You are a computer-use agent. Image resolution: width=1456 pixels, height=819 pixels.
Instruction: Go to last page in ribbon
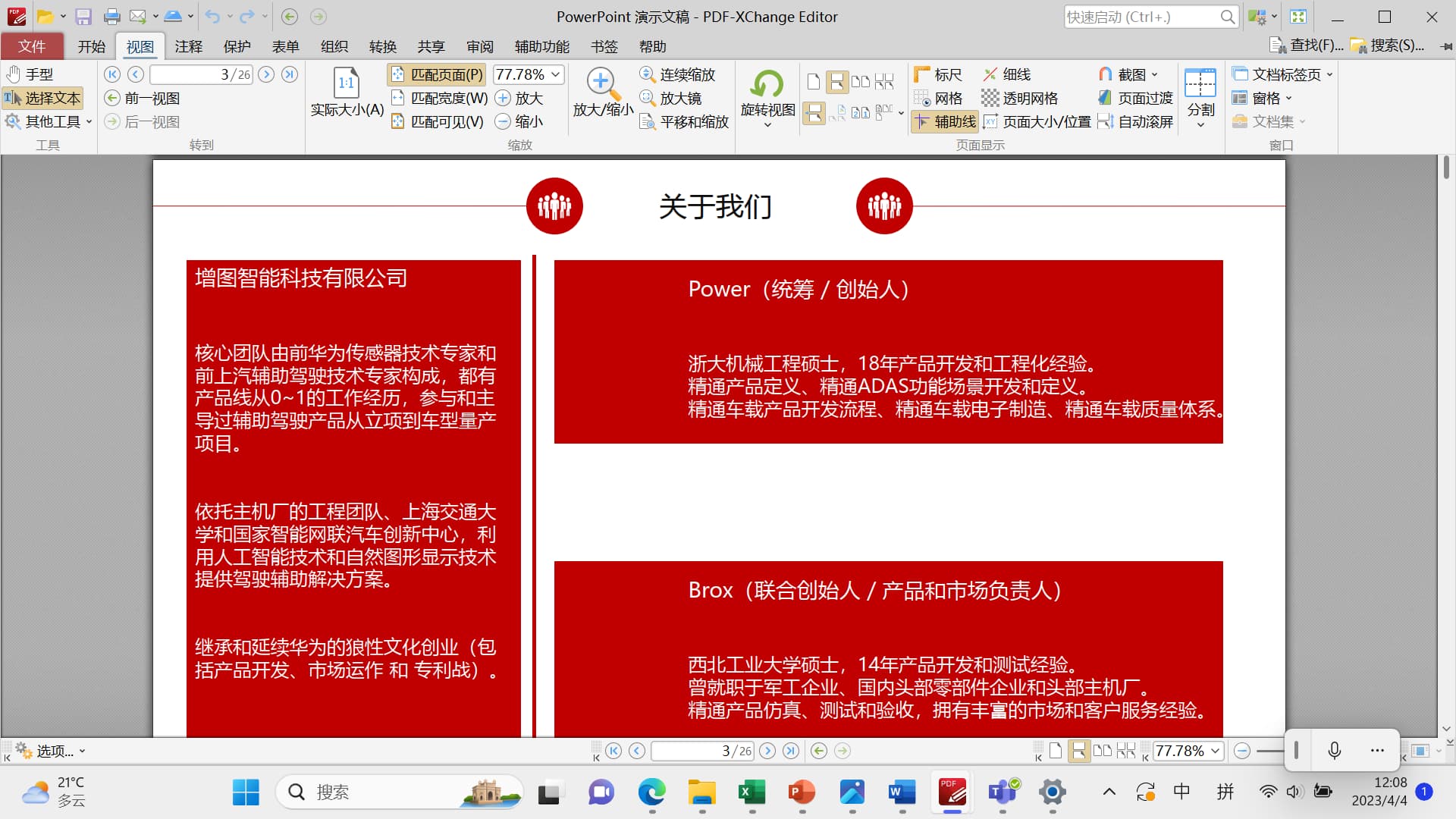(290, 74)
